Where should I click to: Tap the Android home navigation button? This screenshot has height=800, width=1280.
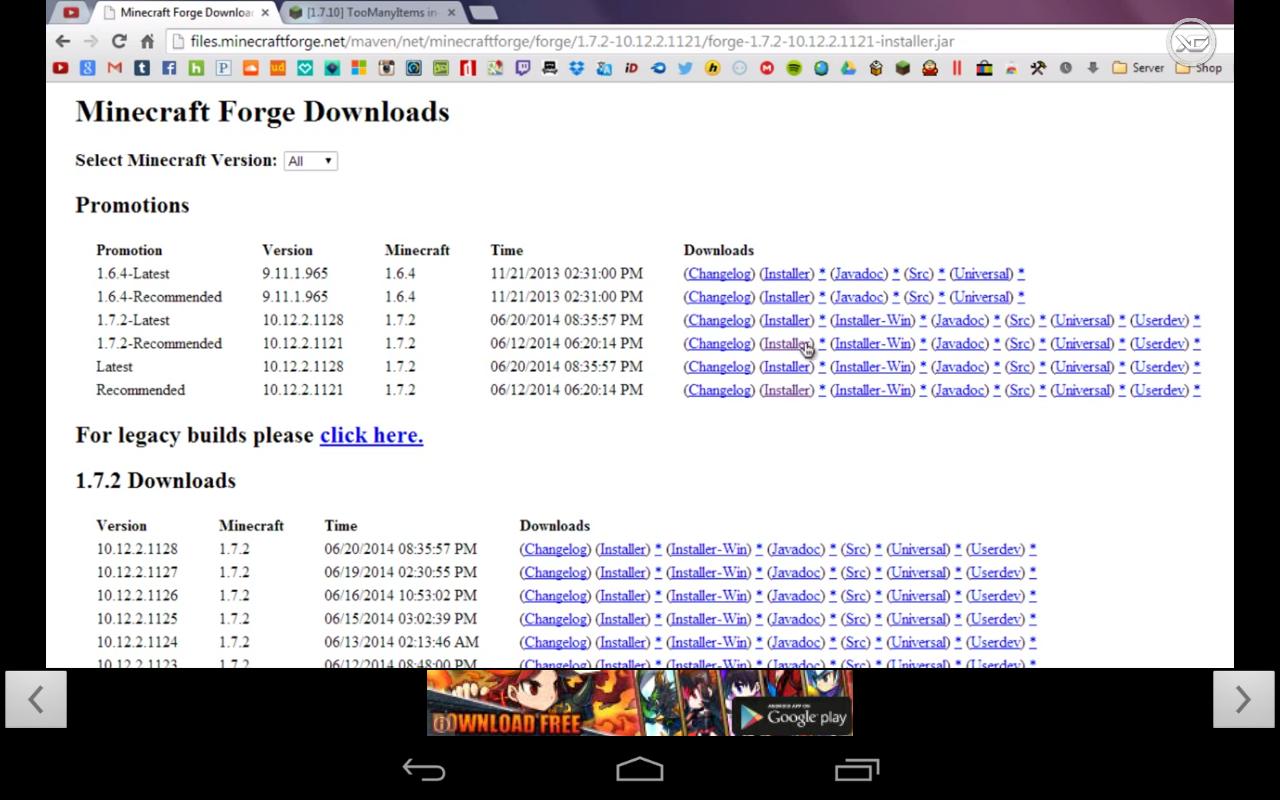(x=640, y=769)
